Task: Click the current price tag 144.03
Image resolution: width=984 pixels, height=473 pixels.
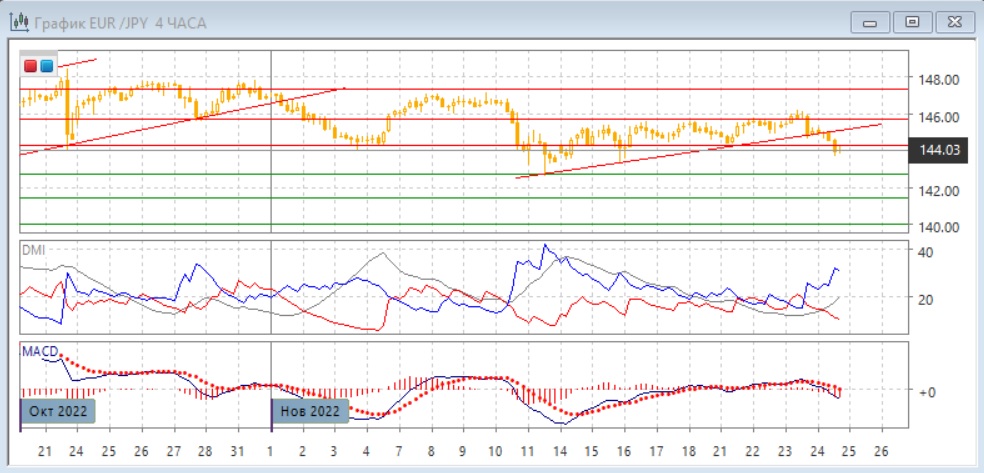Action: pos(939,151)
